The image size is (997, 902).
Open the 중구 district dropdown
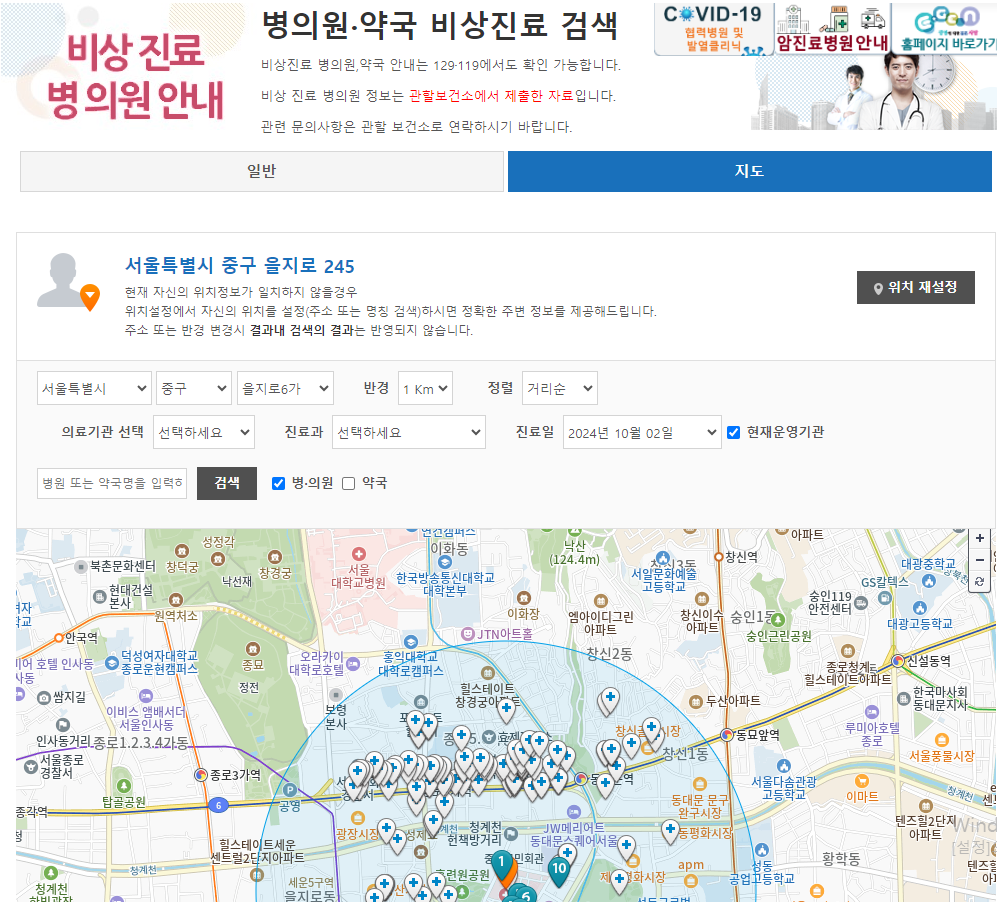tap(194, 388)
